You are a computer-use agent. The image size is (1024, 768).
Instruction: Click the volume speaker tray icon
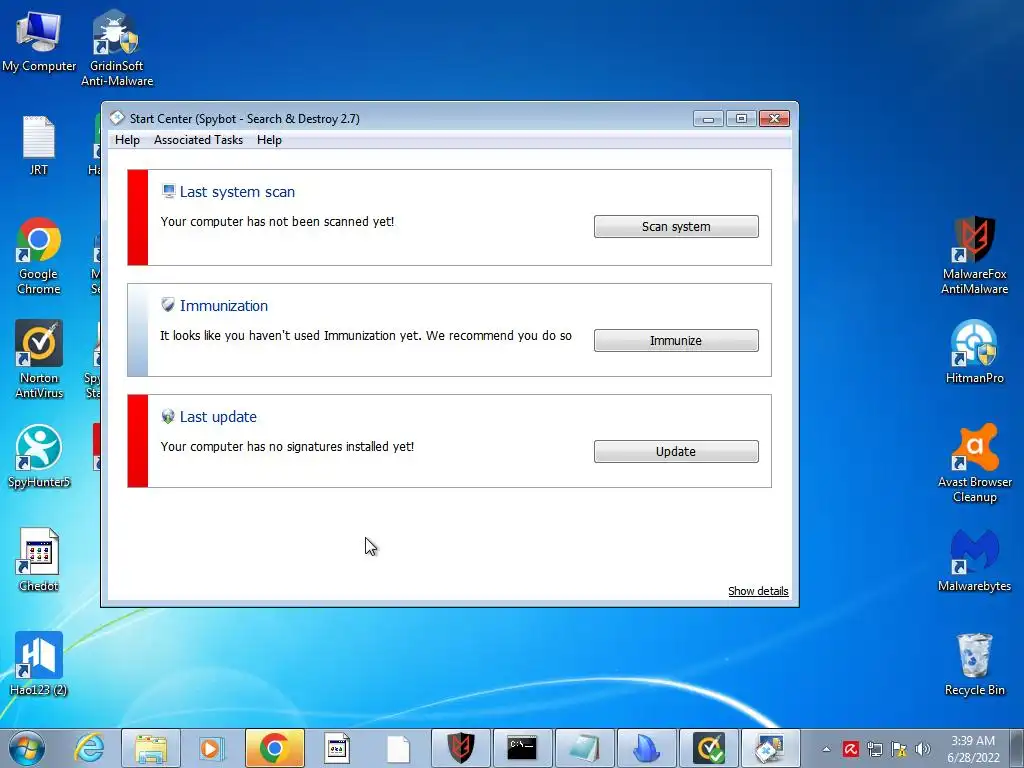(x=923, y=749)
